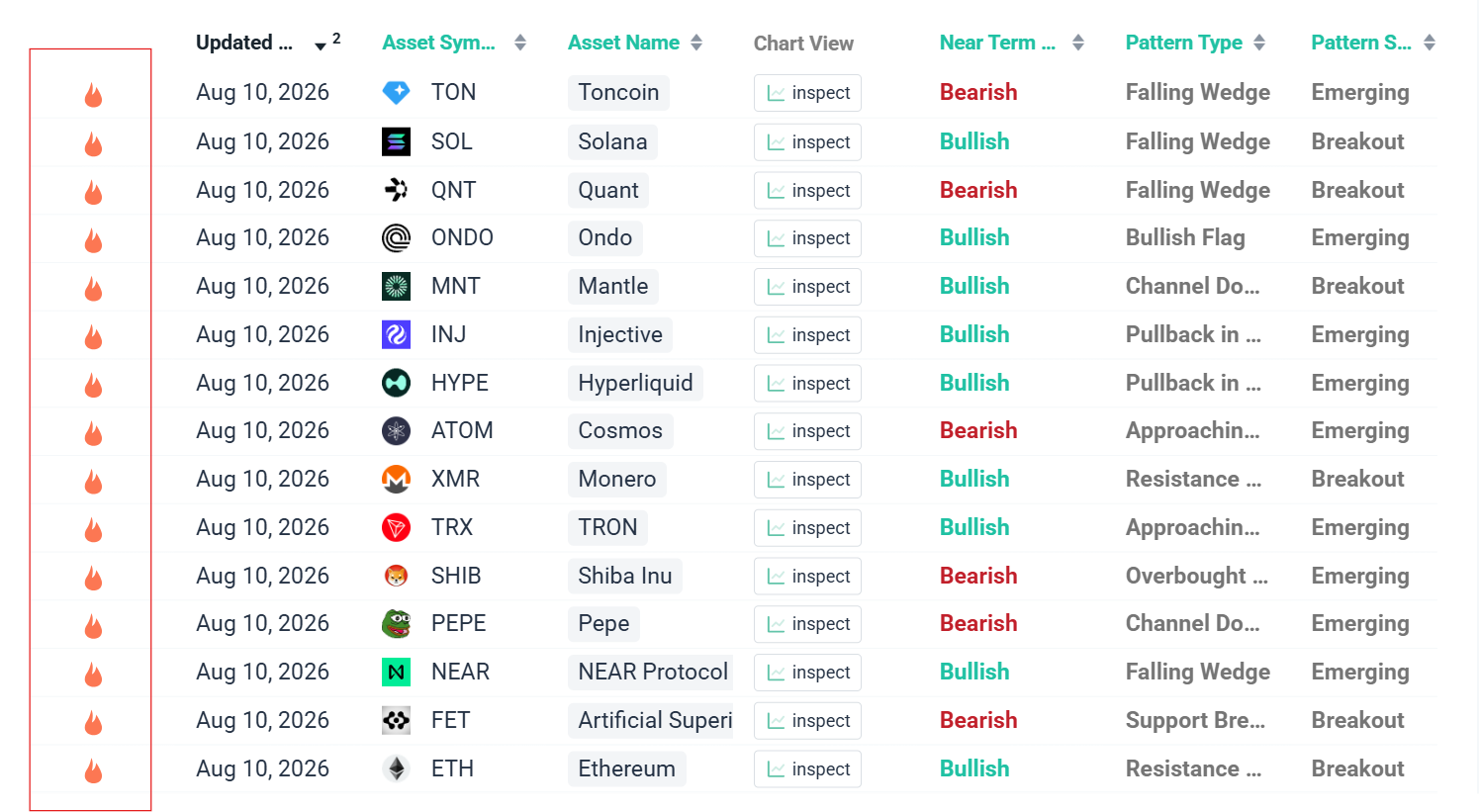1479x812 pixels.
Task: Click the NEAR green logo icon
Action: [396, 672]
